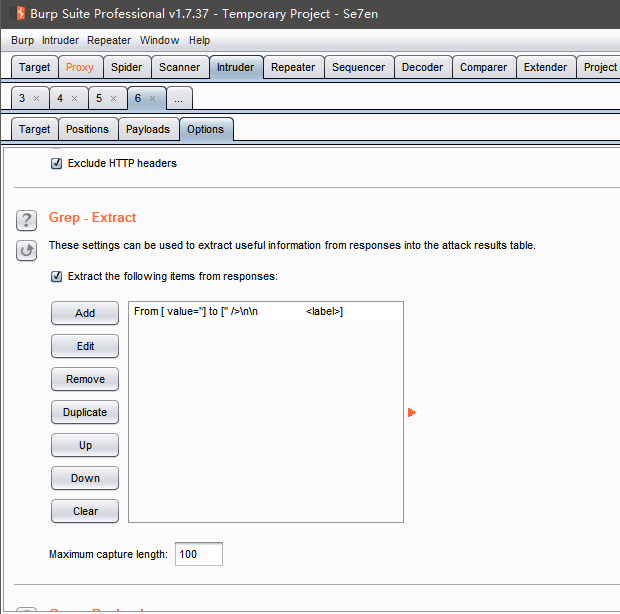Click the Duplicate button
Viewport: 620px width, 614px height.
(x=85, y=412)
